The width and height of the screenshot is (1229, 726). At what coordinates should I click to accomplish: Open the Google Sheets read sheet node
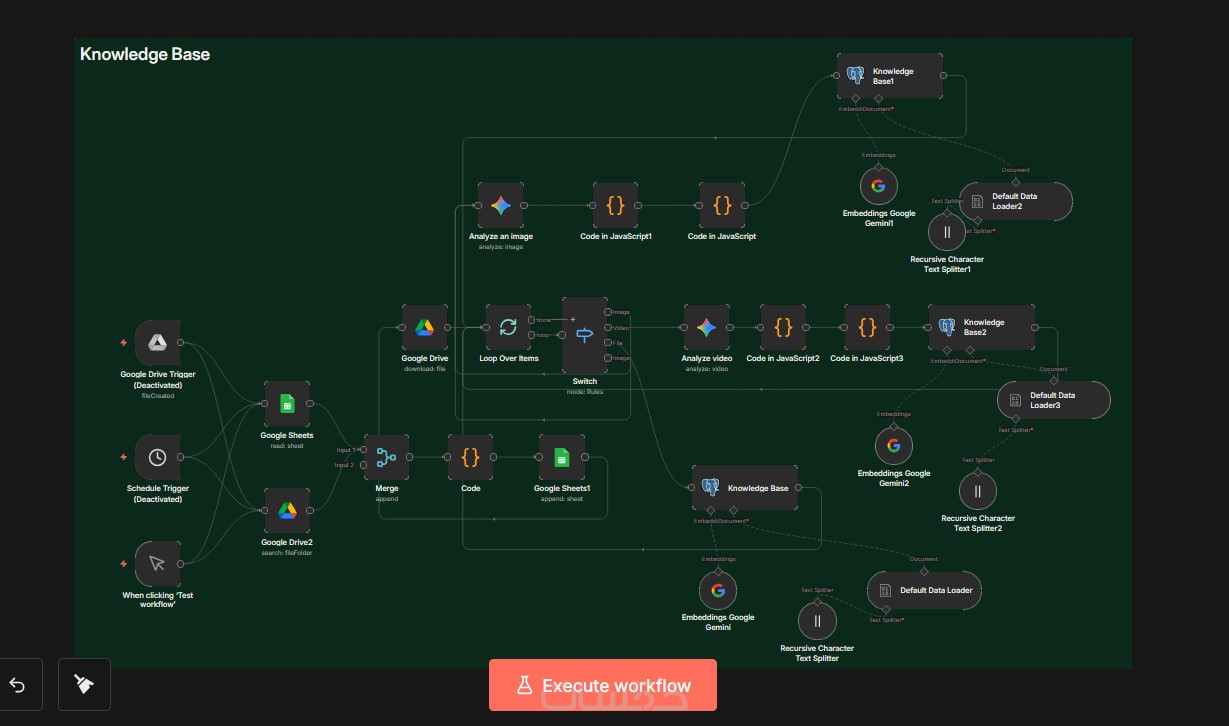coord(287,404)
